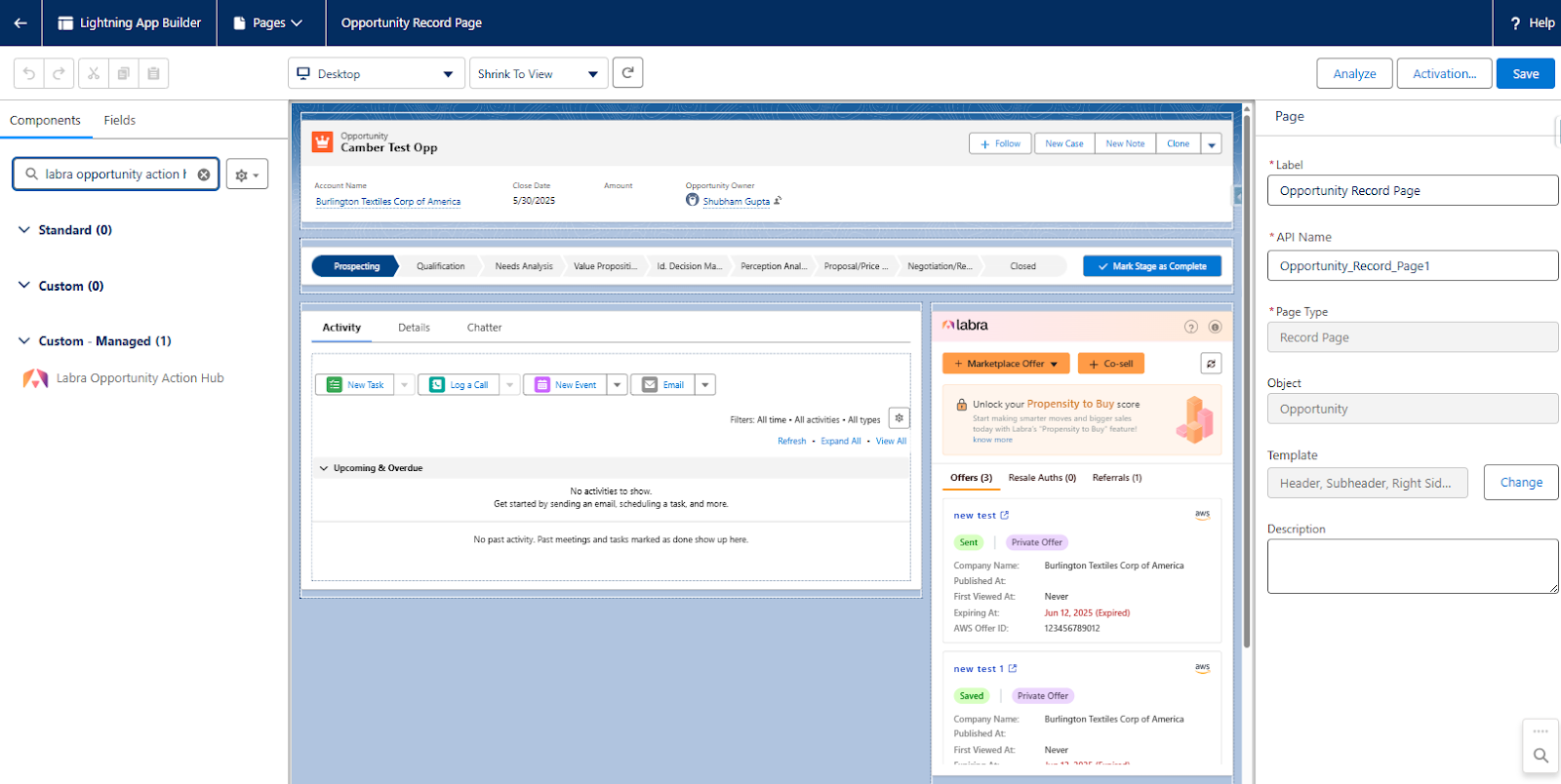Click the search magnifier at bottom right
The width and height of the screenshot is (1561, 784).
(x=1541, y=756)
